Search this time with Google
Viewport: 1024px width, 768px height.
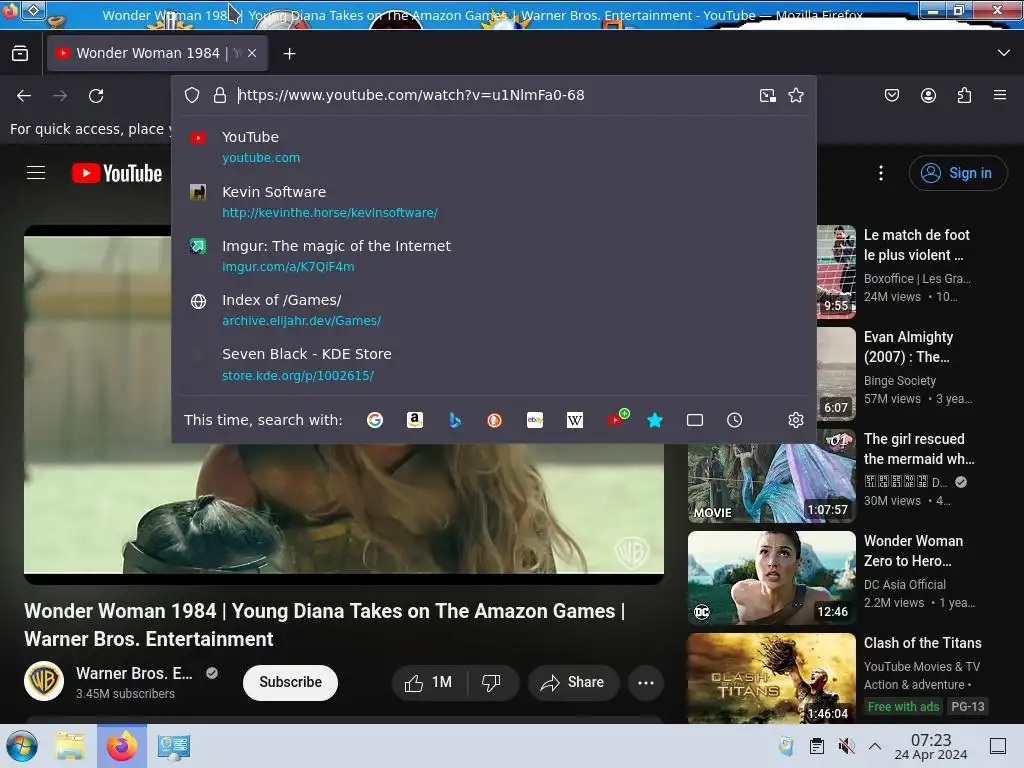coord(375,420)
